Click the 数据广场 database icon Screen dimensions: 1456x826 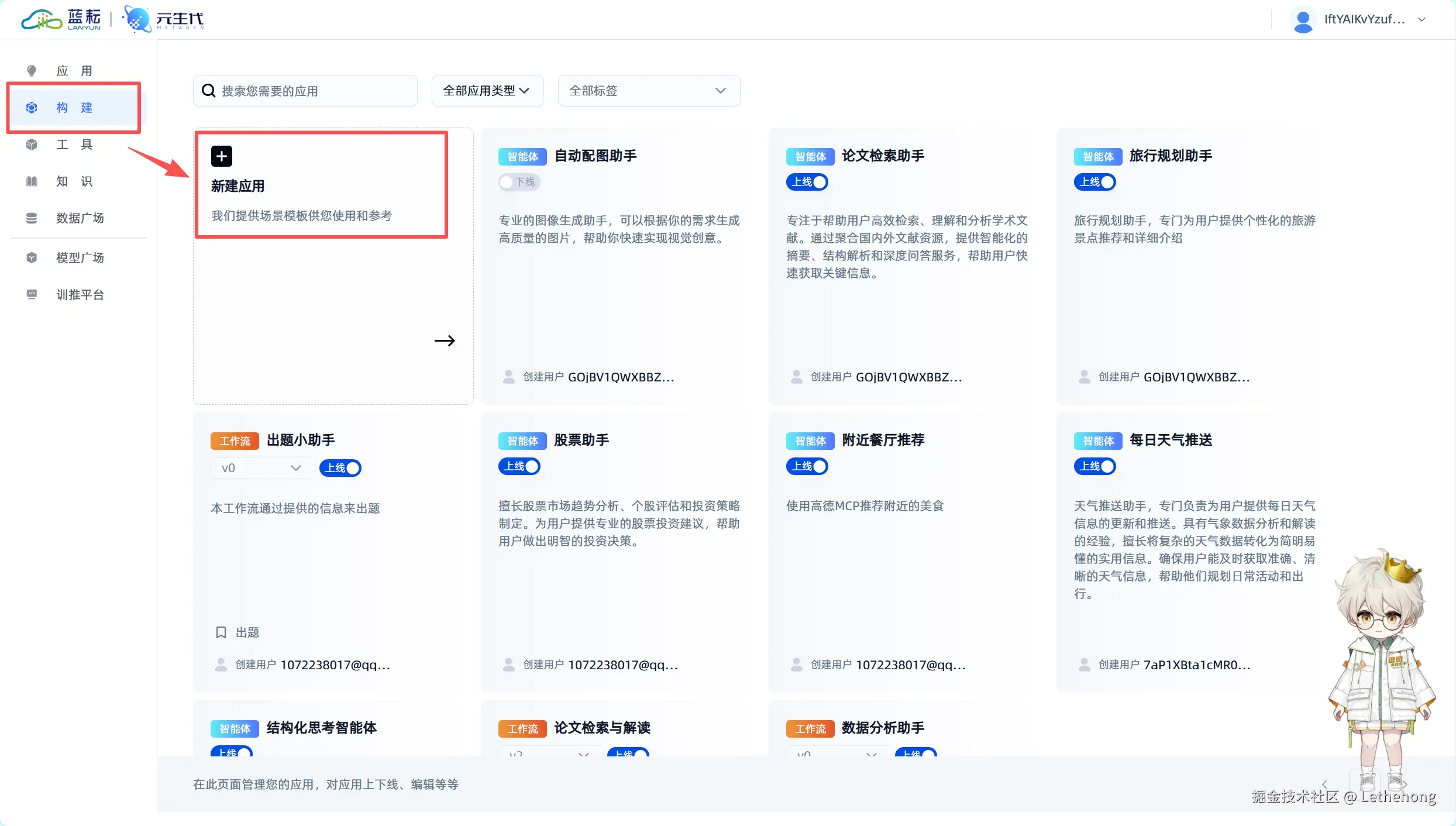[32, 218]
